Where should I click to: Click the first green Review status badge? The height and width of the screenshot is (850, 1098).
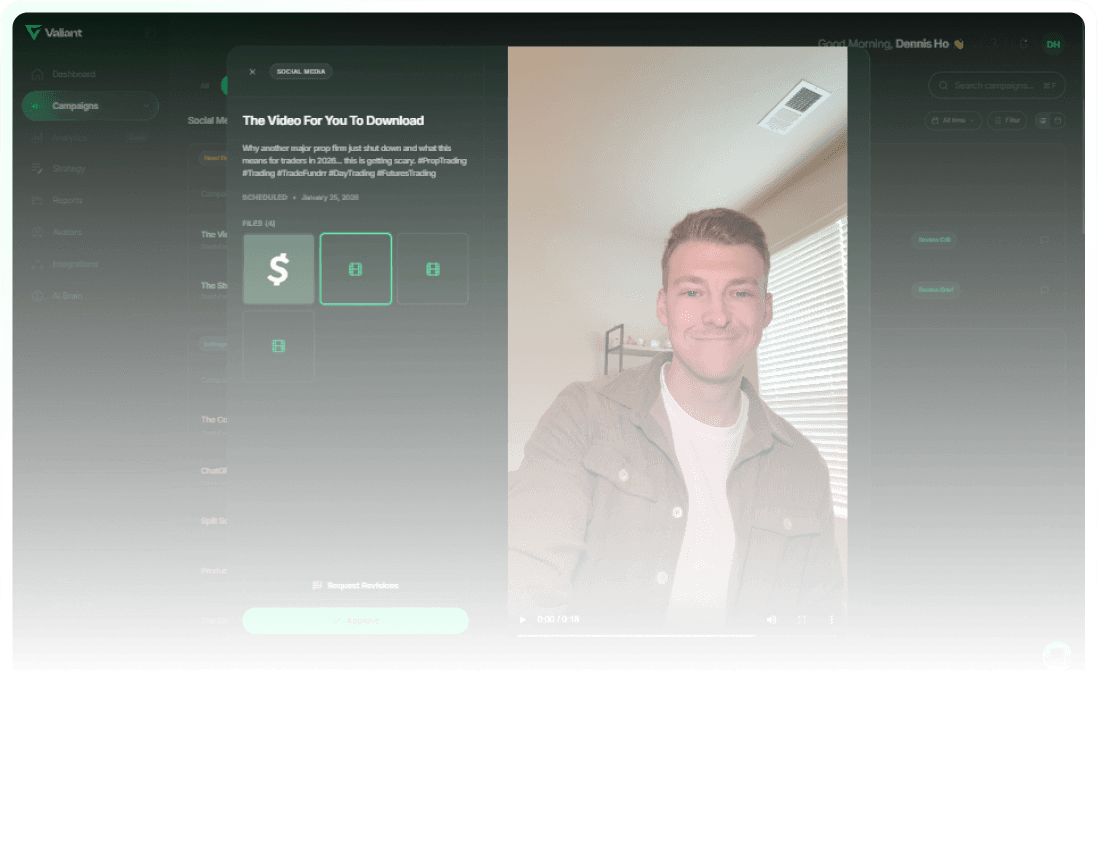pyautogui.click(x=935, y=239)
